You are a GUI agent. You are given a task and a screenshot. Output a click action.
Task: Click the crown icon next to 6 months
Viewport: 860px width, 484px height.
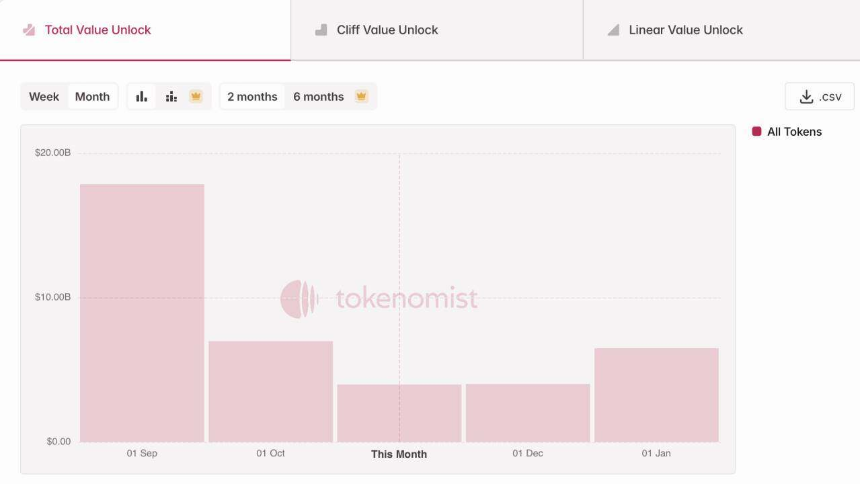361,97
